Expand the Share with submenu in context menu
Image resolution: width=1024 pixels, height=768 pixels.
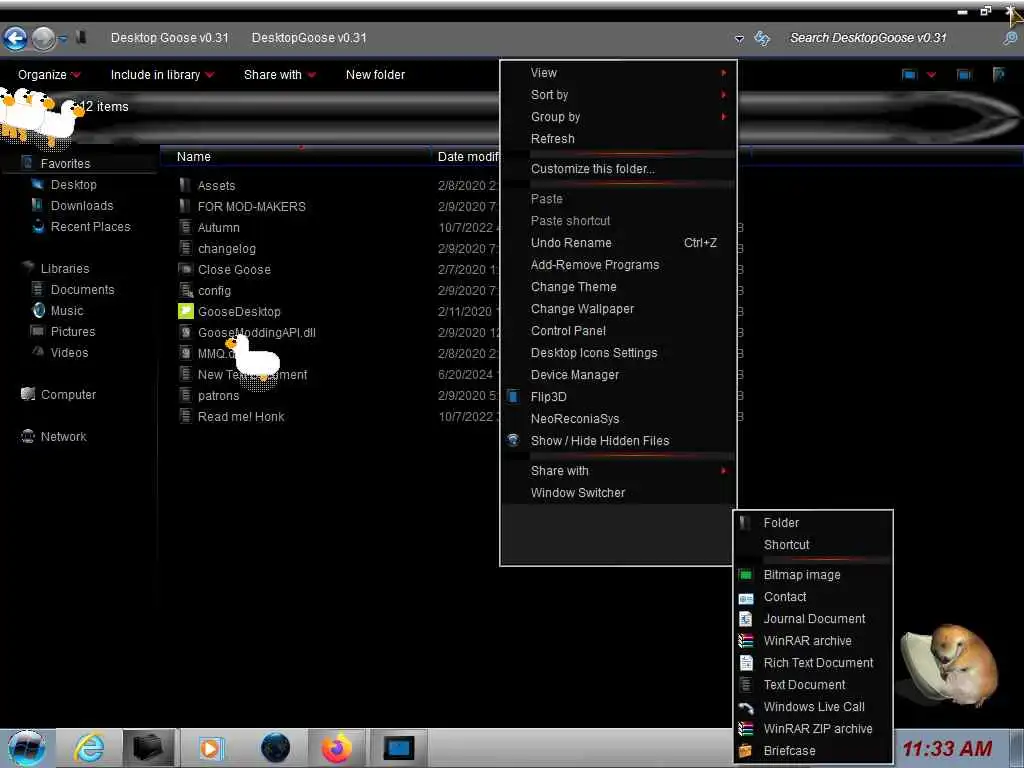pyautogui.click(x=618, y=471)
